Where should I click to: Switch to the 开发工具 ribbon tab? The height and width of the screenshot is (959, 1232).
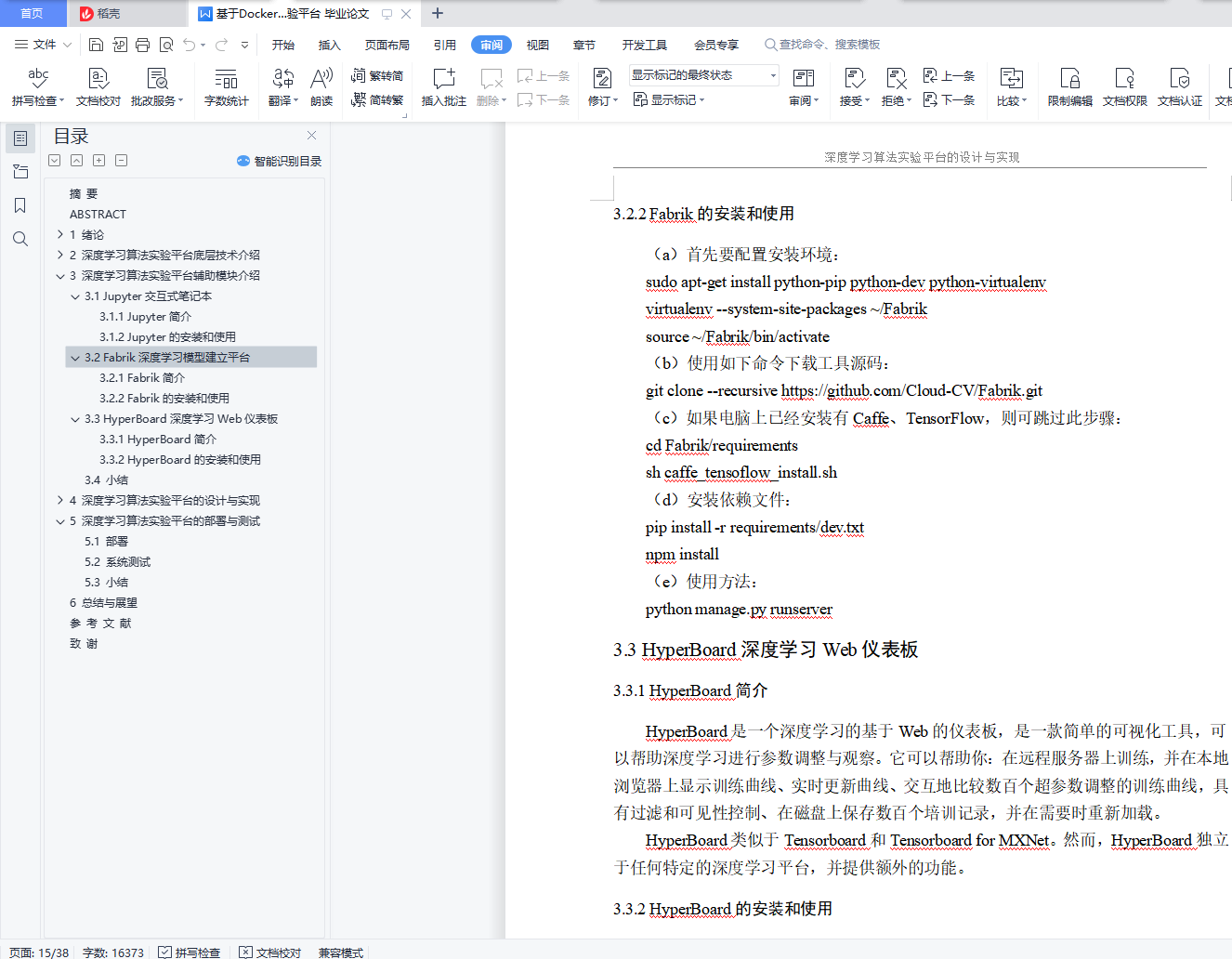pyautogui.click(x=645, y=45)
